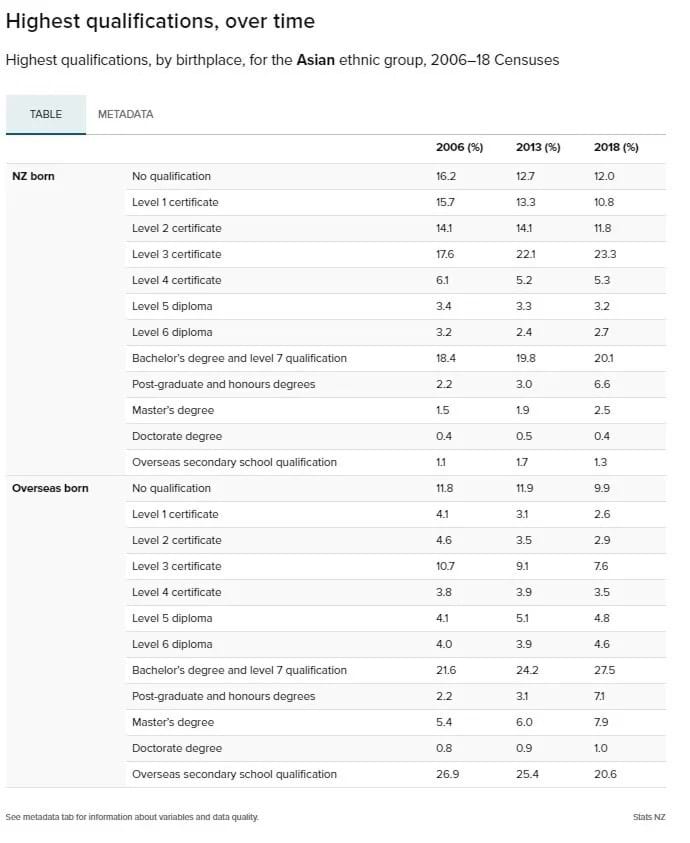The width and height of the screenshot is (690, 843).
Task: Select the Overseas born row group label
Action: pos(50,488)
